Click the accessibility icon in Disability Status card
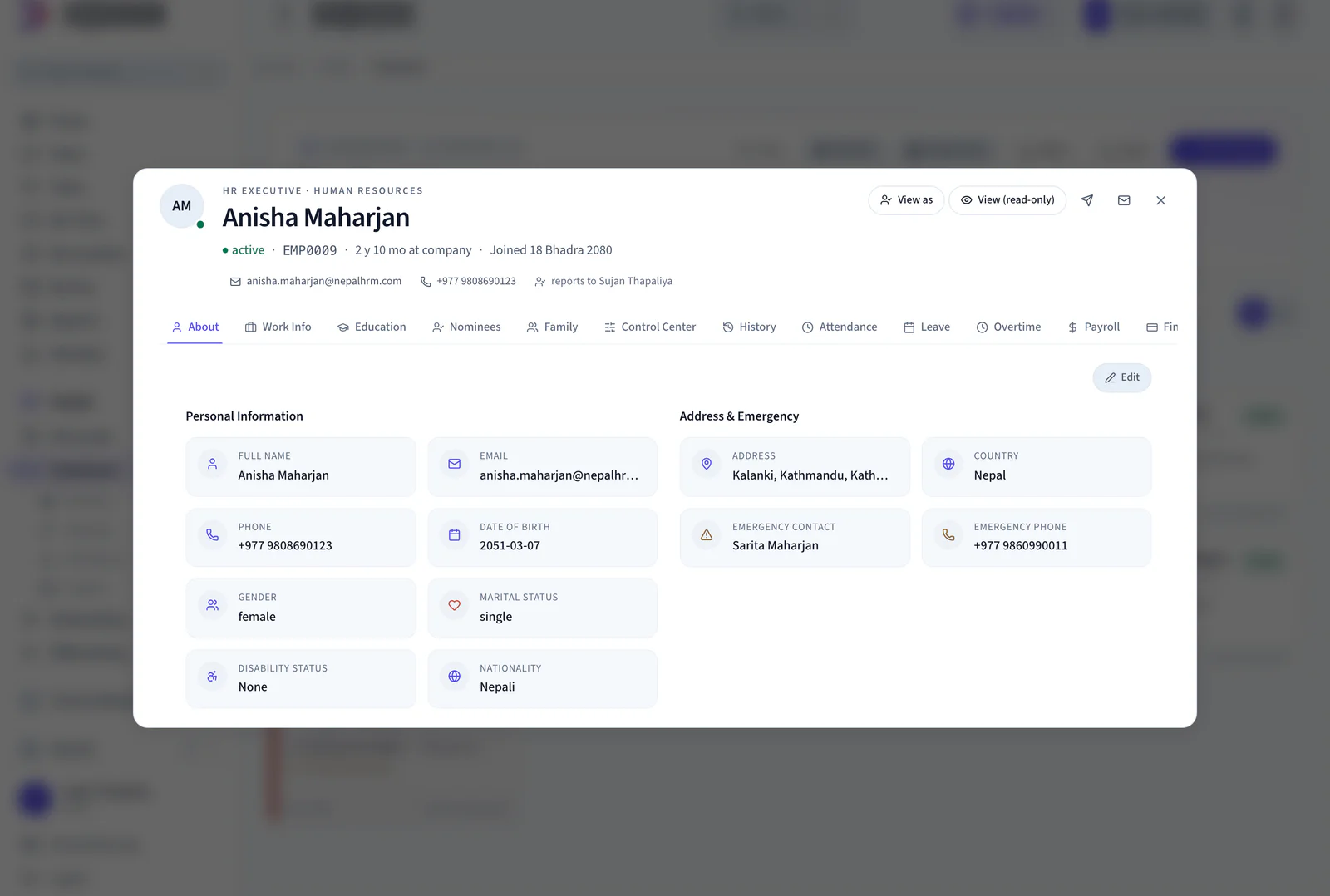1330x896 pixels. 212,677
